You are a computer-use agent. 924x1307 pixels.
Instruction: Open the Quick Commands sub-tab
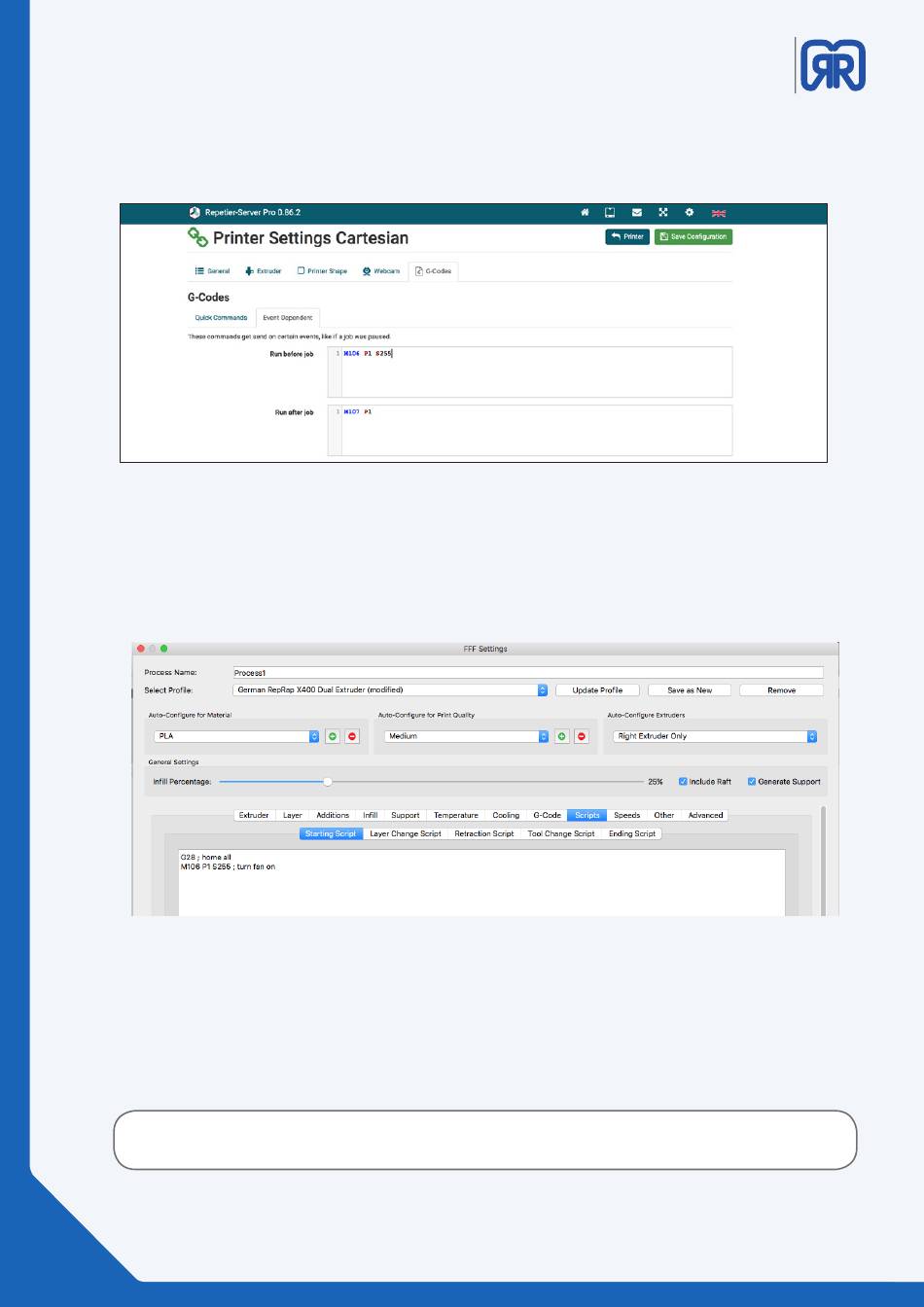(x=221, y=318)
